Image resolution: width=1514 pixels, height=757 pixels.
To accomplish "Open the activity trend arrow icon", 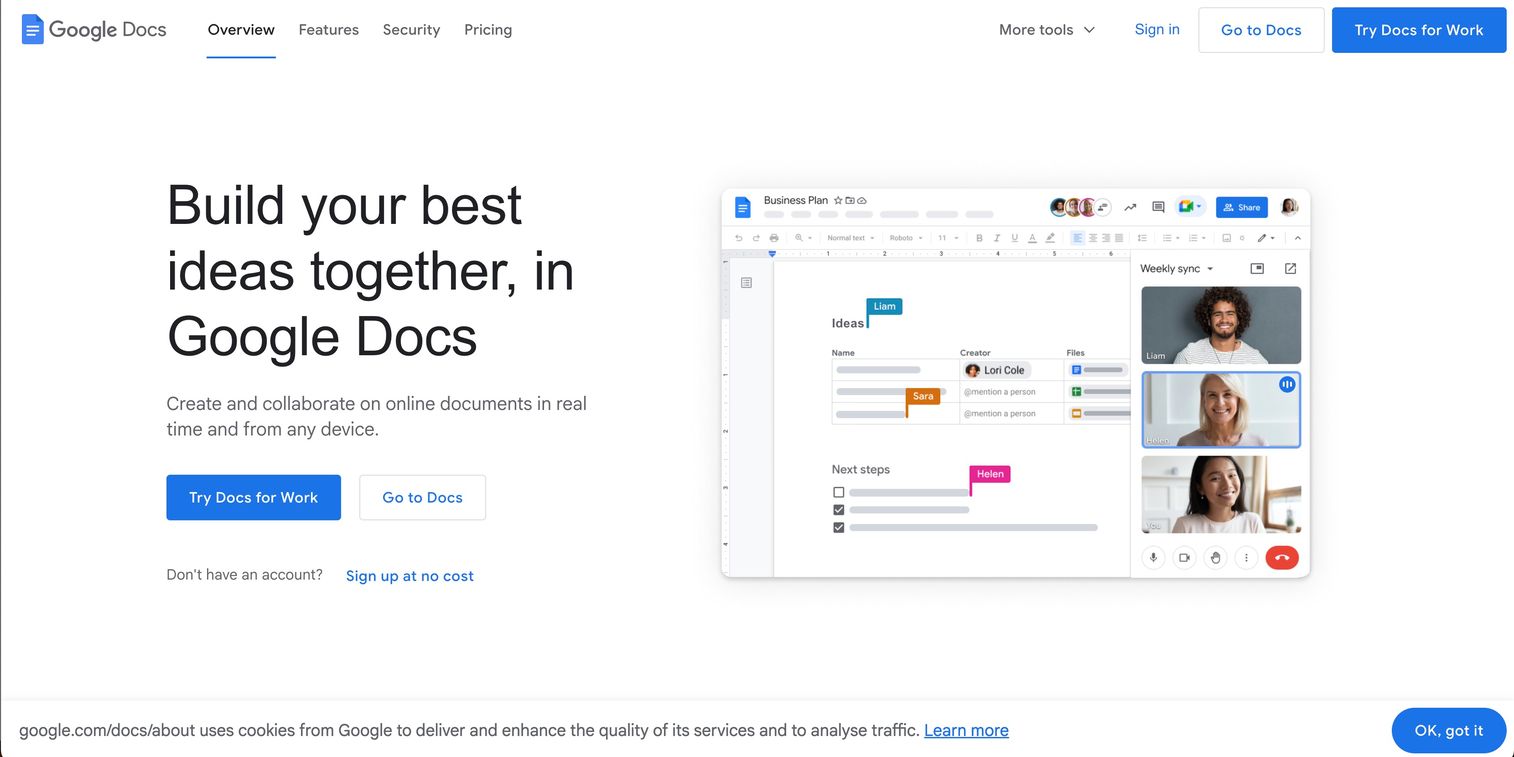I will pyautogui.click(x=1130, y=207).
